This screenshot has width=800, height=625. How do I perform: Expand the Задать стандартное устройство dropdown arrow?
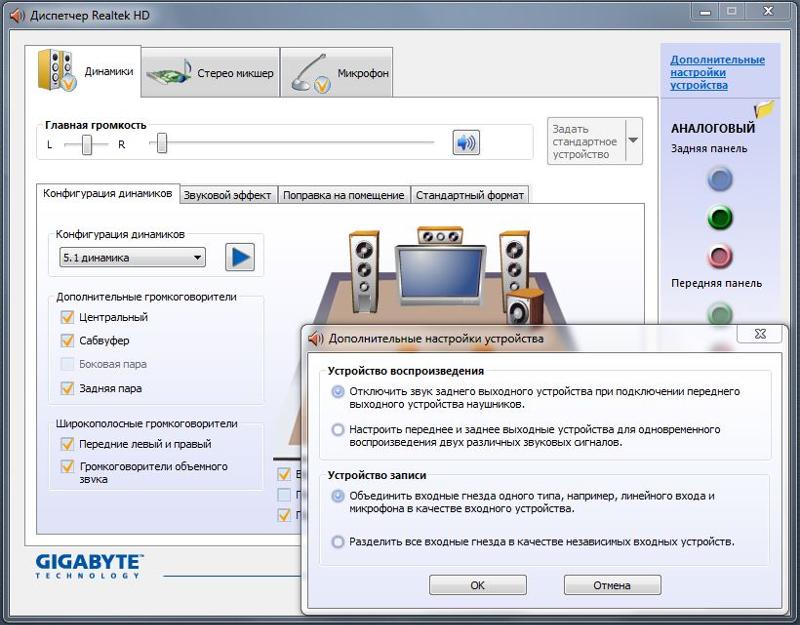click(x=633, y=141)
